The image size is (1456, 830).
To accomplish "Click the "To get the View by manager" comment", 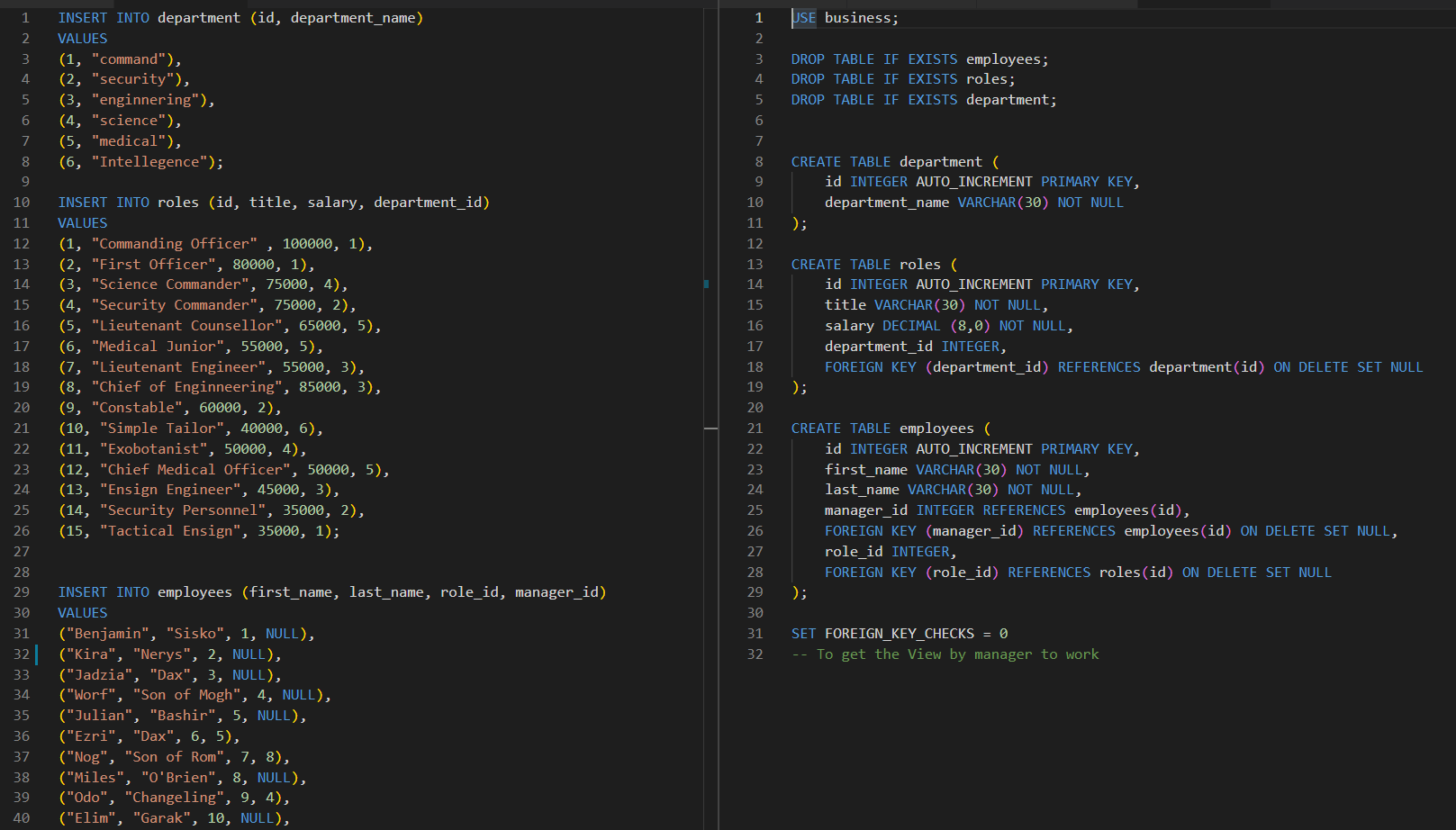I will click(945, 654).
